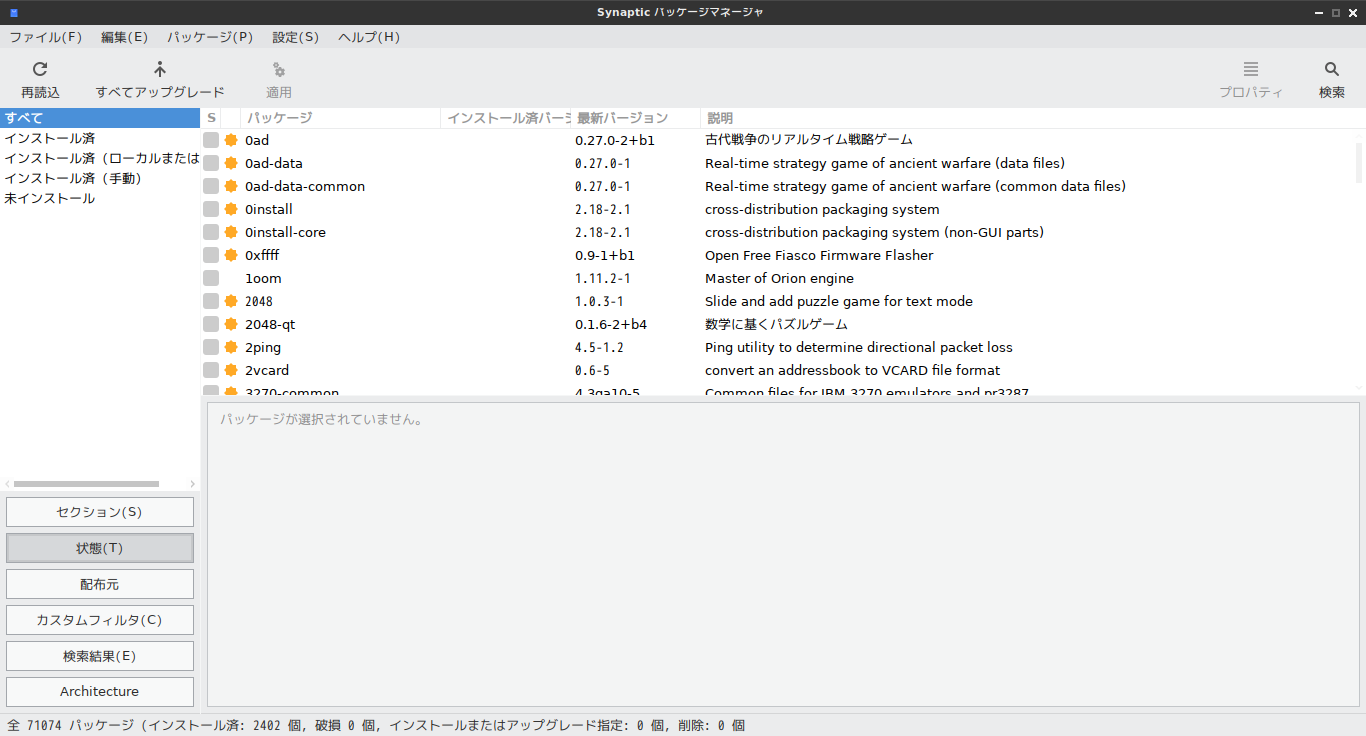The width and height of the screenshot is (1366, 736).
Task: Click the プロパティ properties icon
Action: click(1250, 69)
